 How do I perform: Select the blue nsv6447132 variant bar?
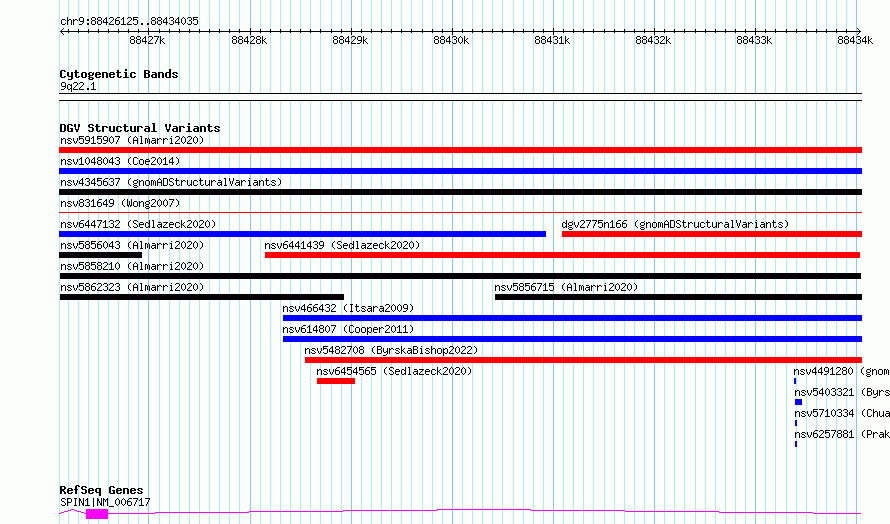click(x=303, y=234)
